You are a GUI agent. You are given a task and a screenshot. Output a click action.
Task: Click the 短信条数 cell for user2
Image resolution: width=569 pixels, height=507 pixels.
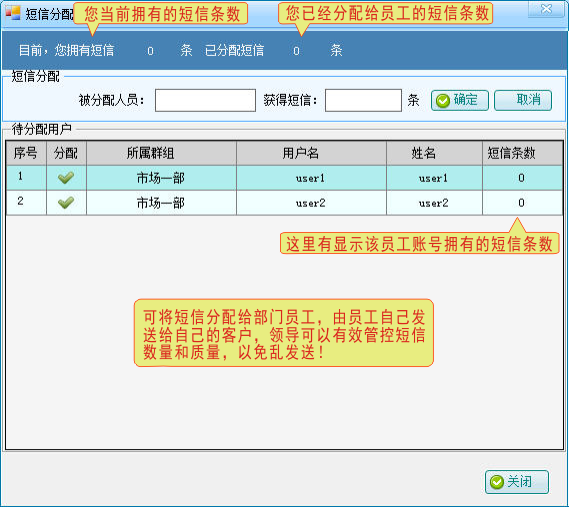tap(523, 203)
